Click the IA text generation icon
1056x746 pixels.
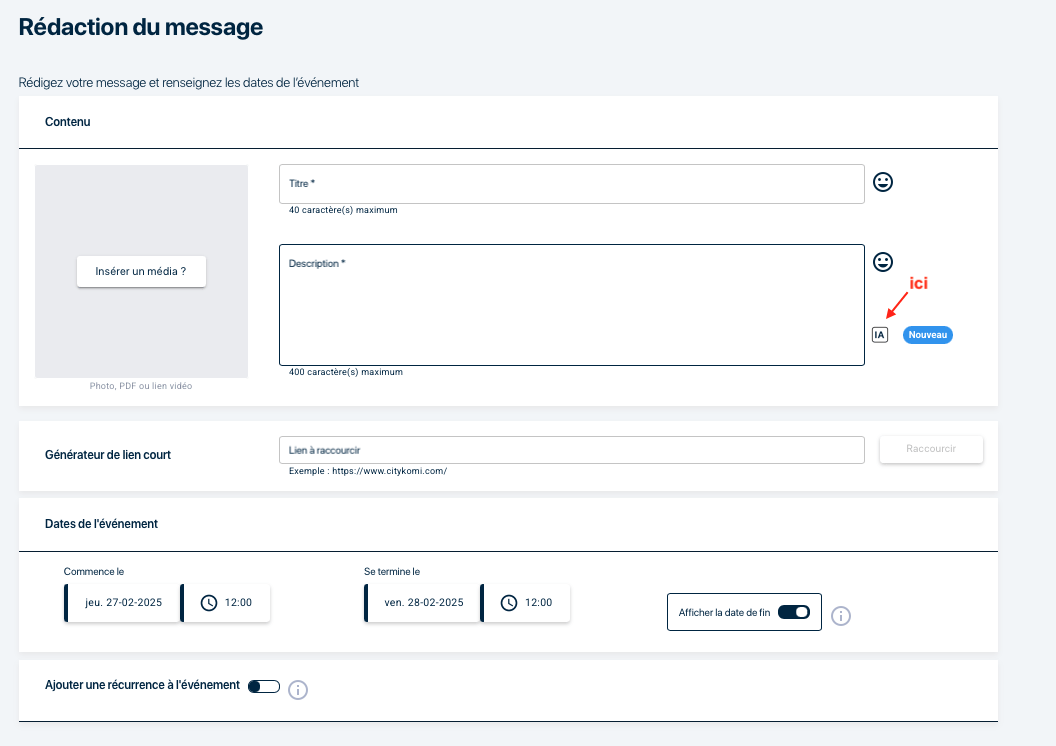coord(880,335)
